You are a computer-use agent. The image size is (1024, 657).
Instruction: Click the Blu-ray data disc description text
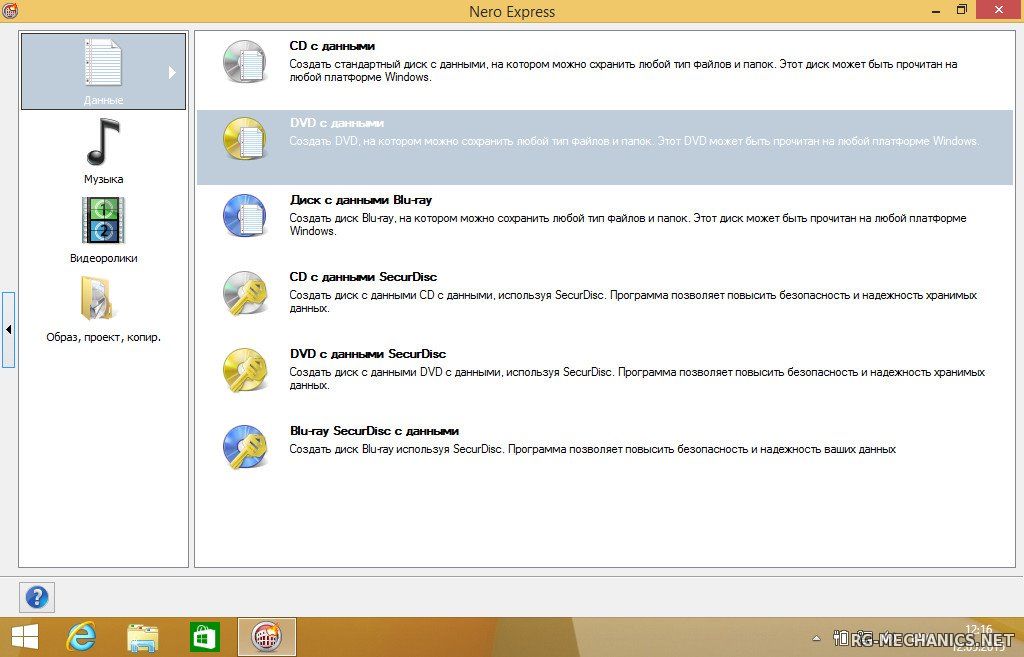coord(628,224)
